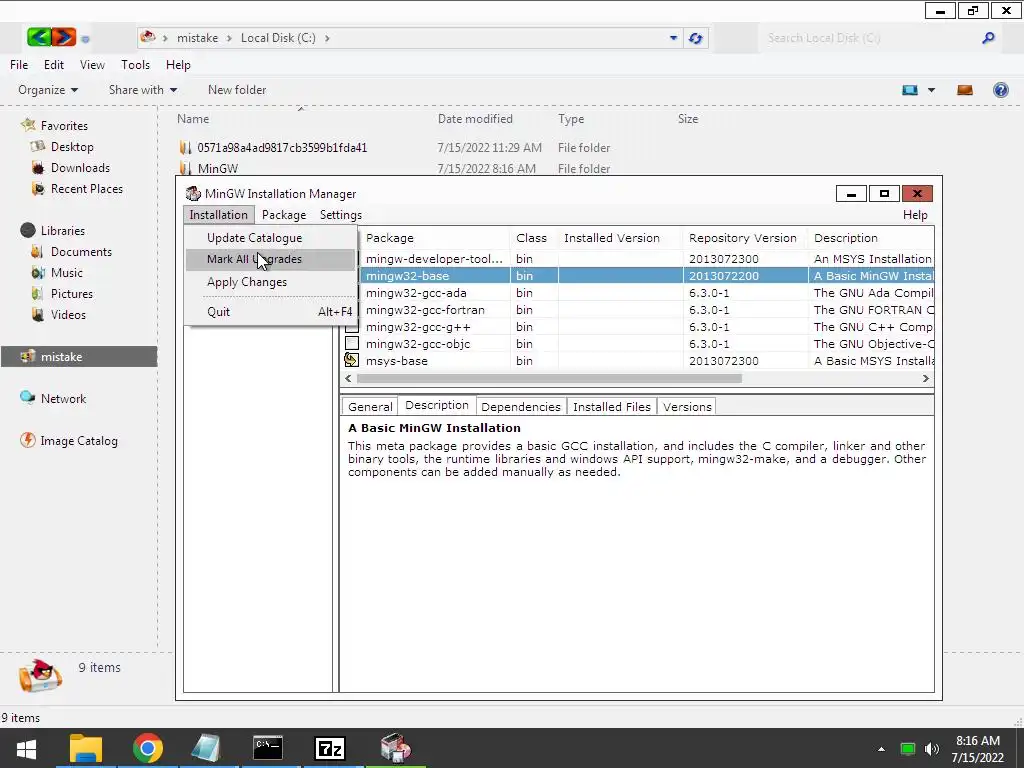Screen dimensions: 1024x768
Task: Choose Mark All Upgrades menu entry
Action: pos(270,259)
